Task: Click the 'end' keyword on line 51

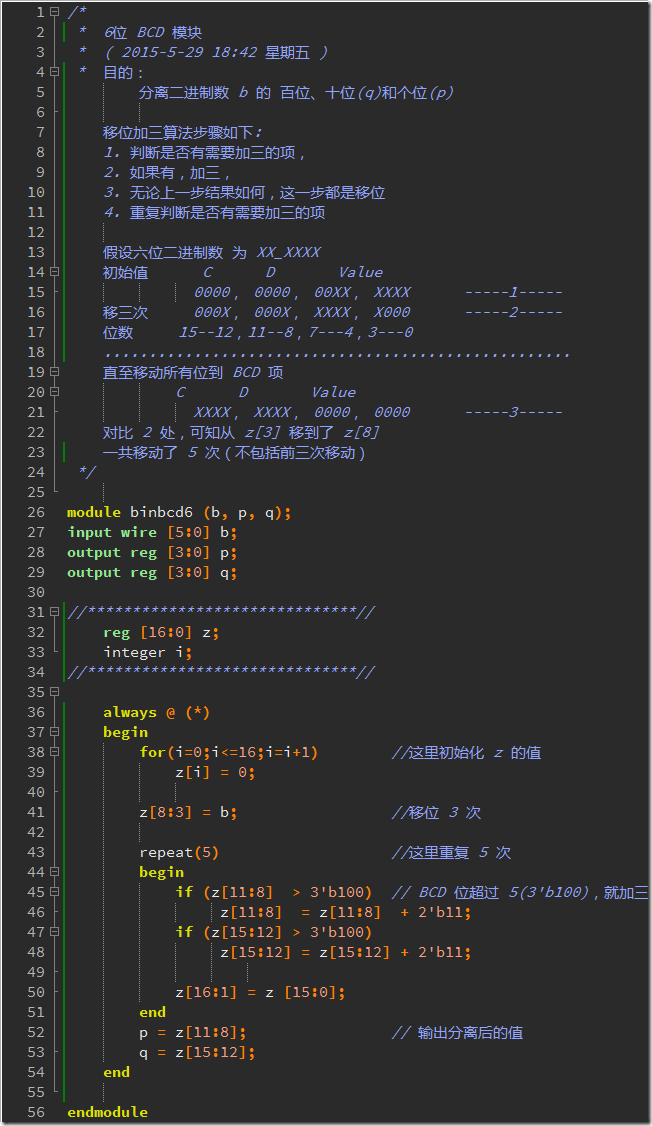Action: click(x=152, y=1012)
